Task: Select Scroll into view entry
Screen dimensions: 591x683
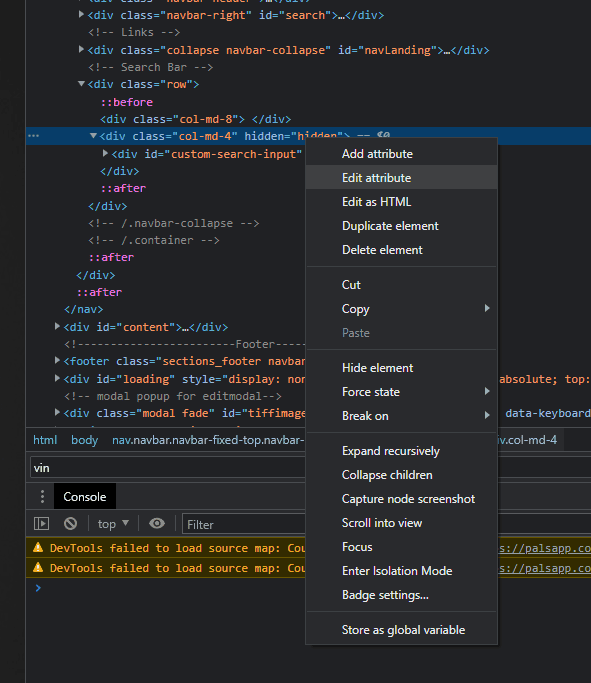Action: (401, 523)
